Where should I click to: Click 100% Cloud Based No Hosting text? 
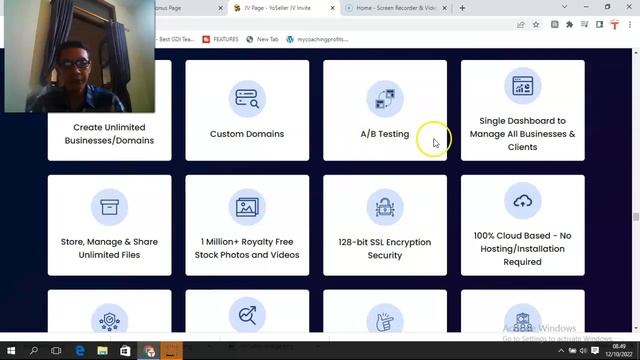[522, 249]
